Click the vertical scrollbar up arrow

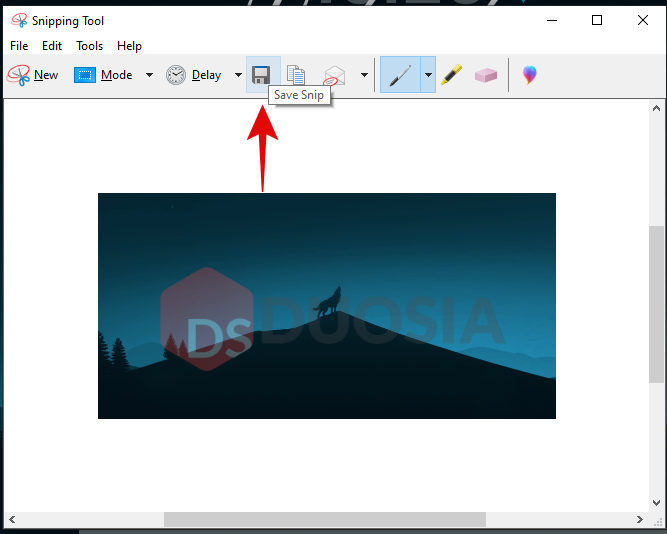click(656, 109)
